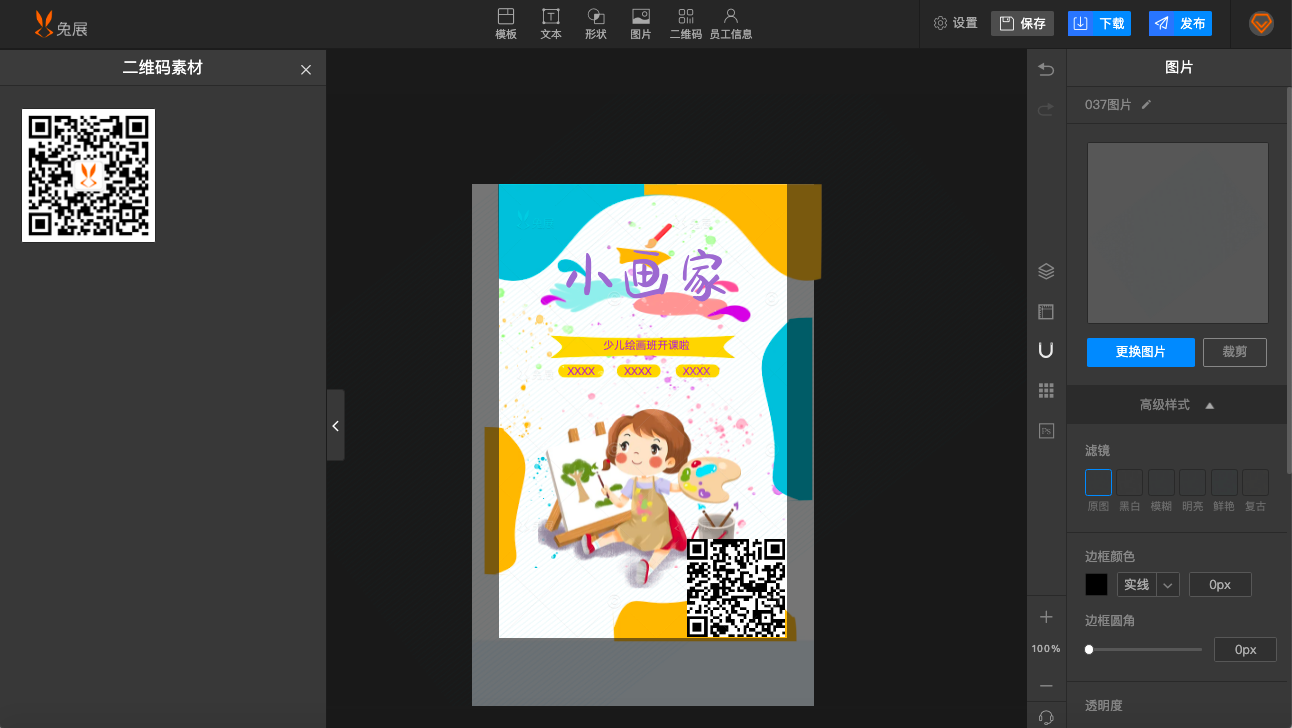Select the QR code material thumbnail

click(88, 175)
